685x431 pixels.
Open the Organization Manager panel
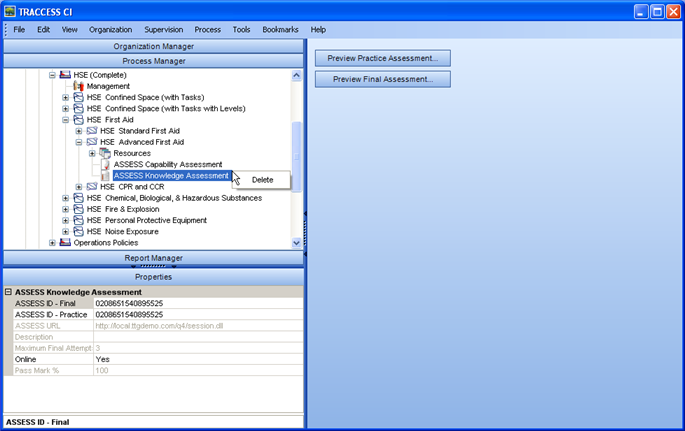tap(153, 46)
